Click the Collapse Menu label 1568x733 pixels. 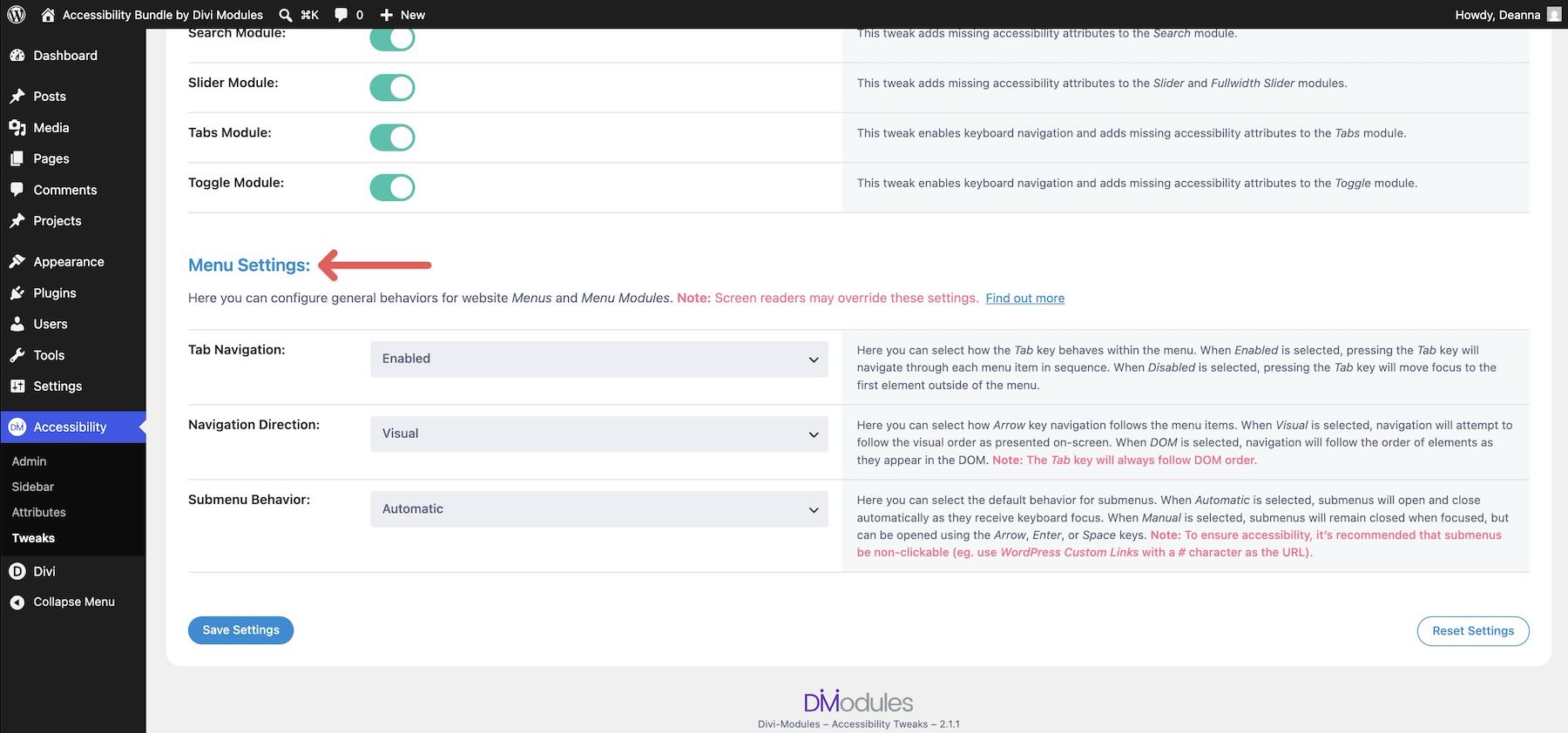click(x=74, y=602)
